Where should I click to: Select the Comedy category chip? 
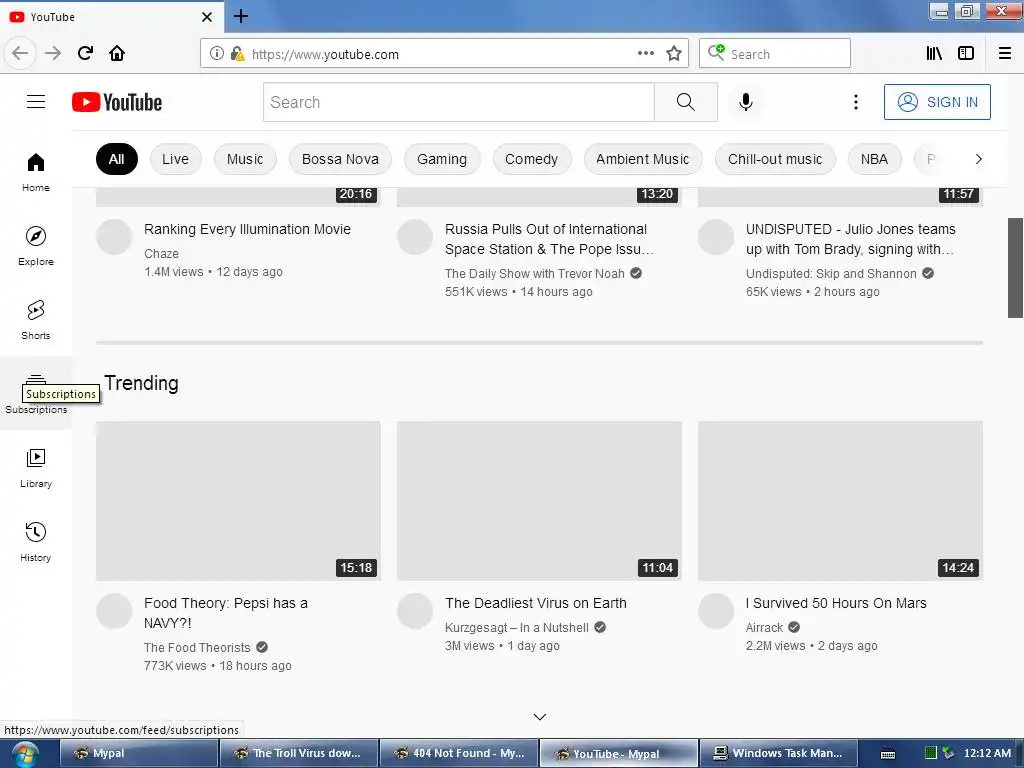click(532, 159)
